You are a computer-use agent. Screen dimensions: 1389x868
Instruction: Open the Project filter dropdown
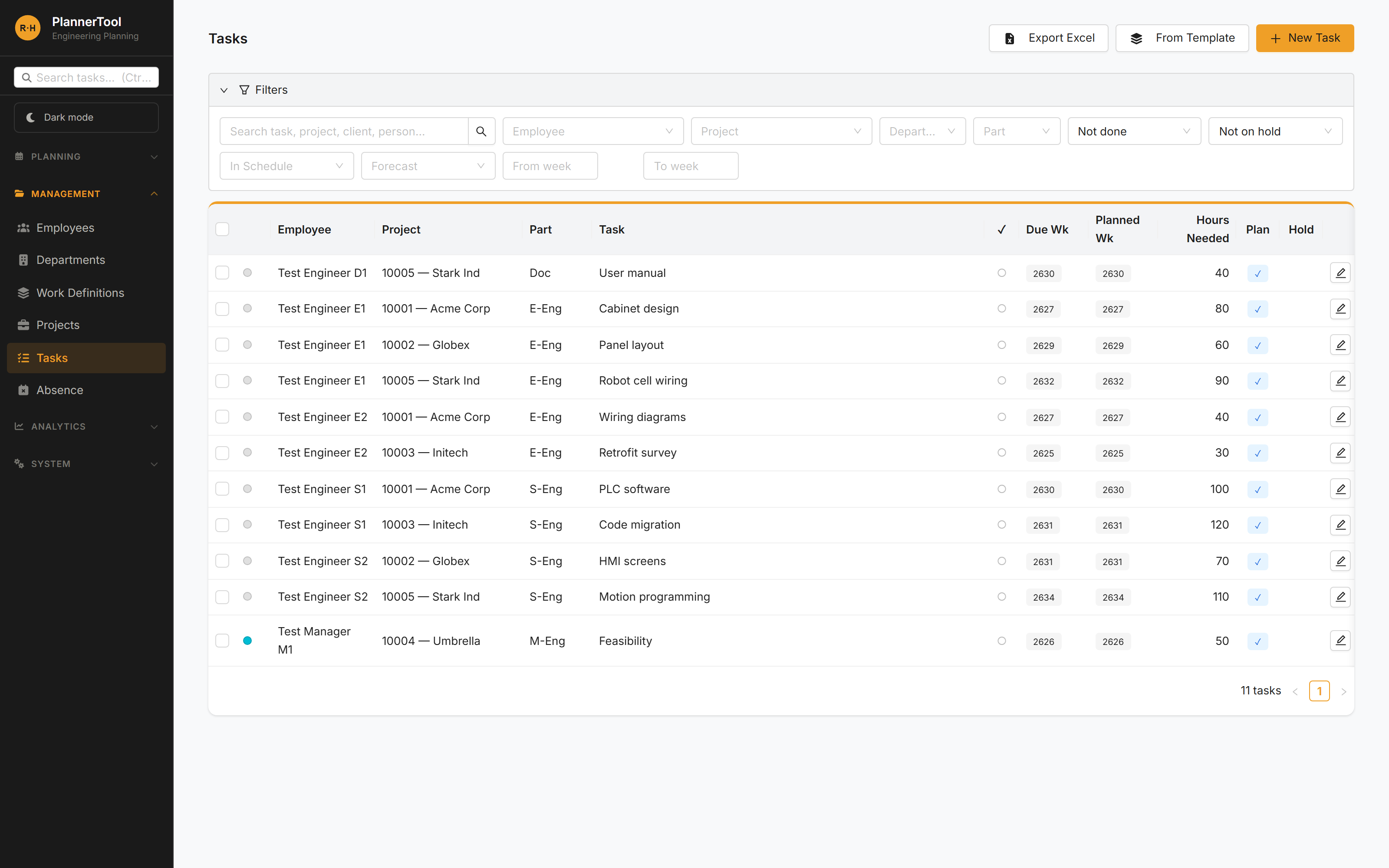(781, 132)
